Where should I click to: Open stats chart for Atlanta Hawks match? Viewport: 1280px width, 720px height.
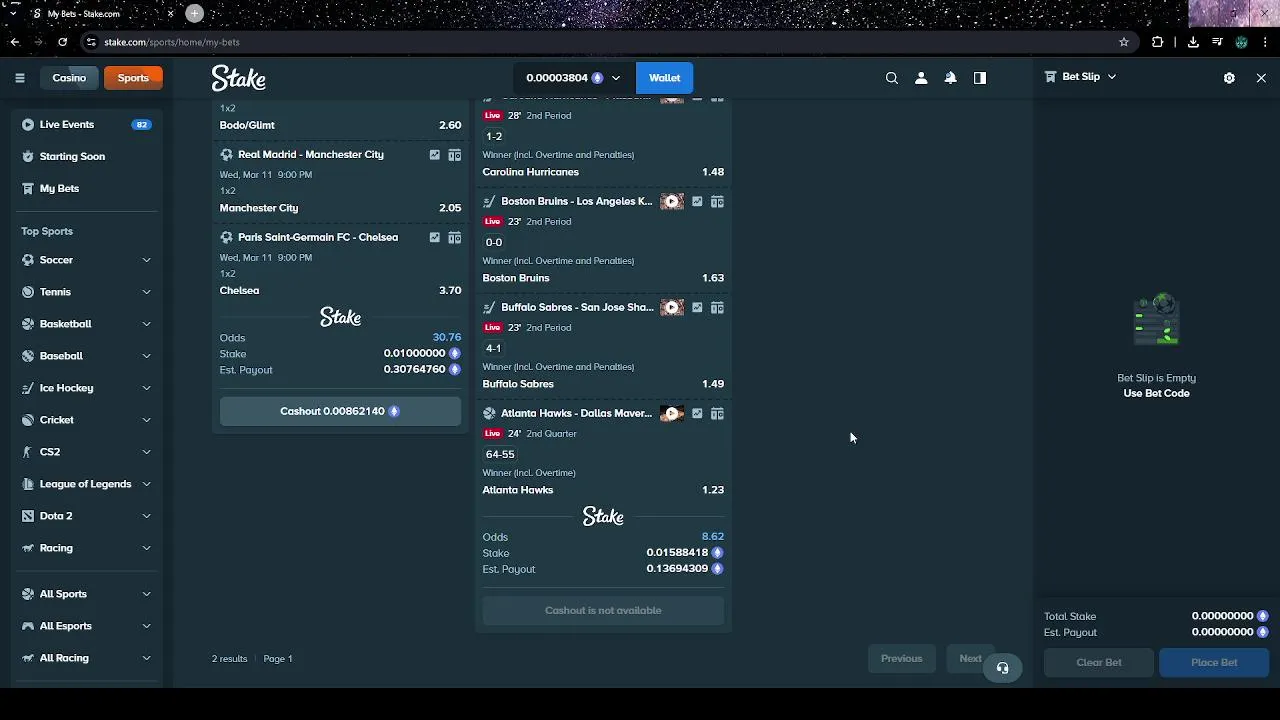697,414
